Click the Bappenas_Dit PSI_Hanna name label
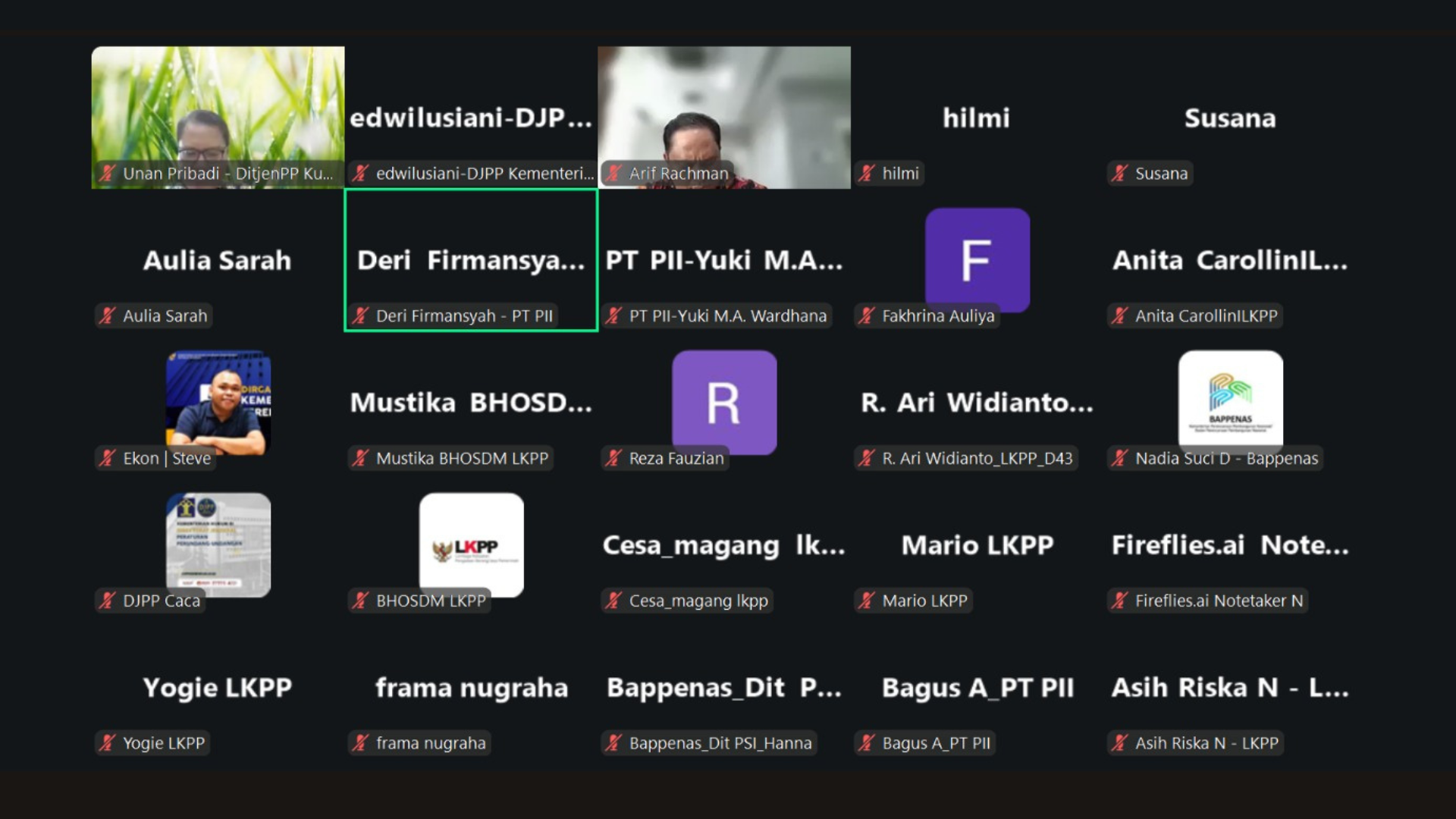Screen dimensions: 1456x819 [720, 743]
